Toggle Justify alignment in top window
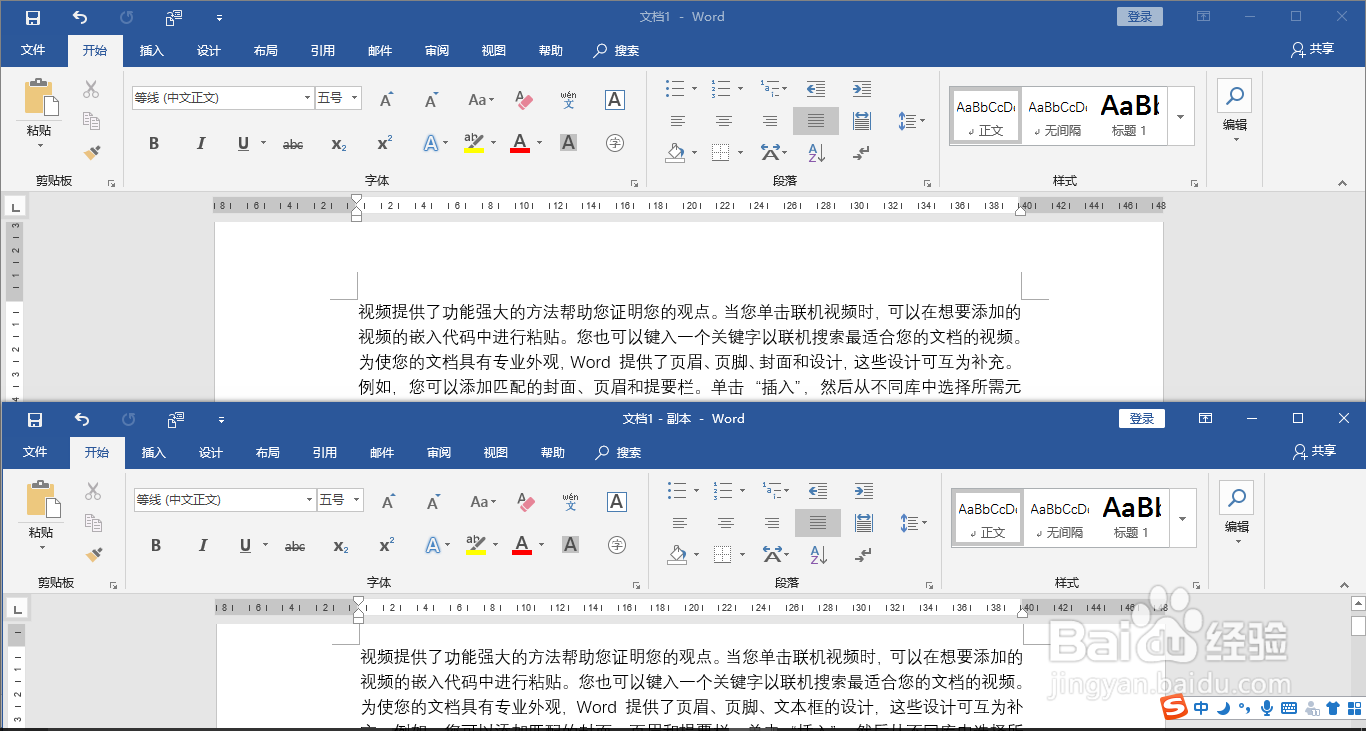The height and width of the screenshot is (731, 1366). coord(816,121)
